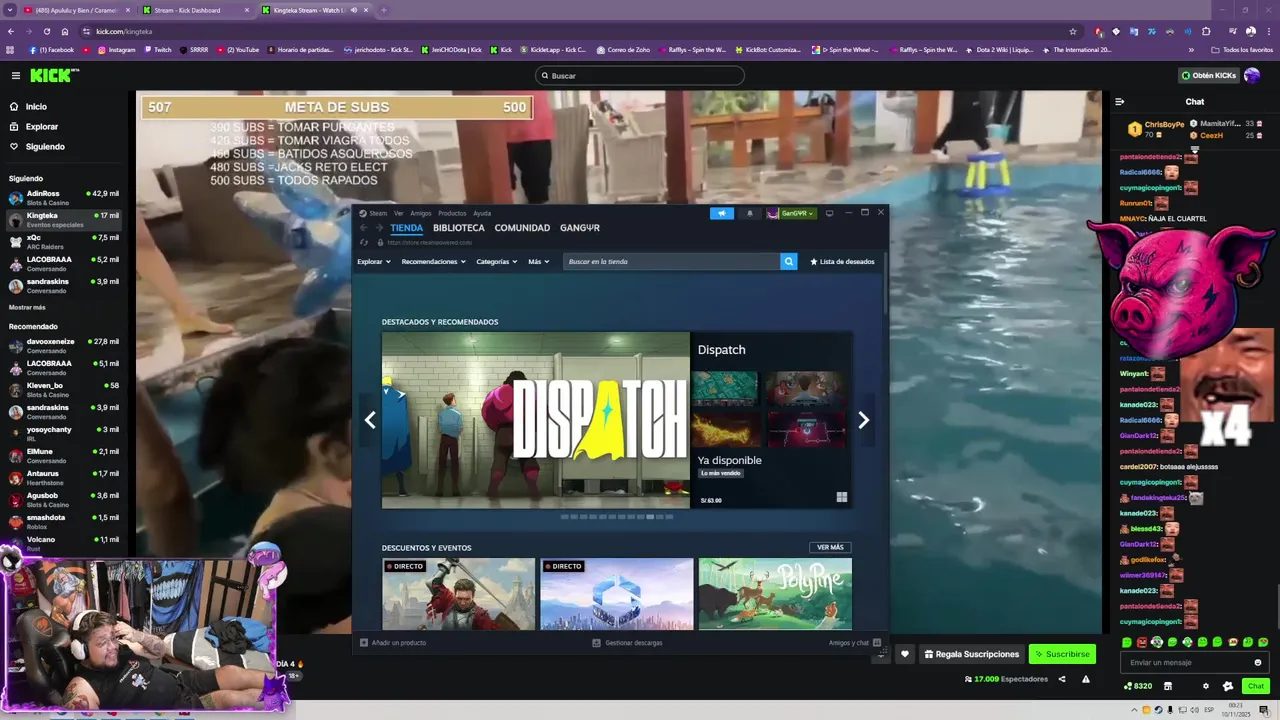Open AdinRoss channel in the sidebar
Image resolution: width=1280 pixels, height=720 pixels.
coord(64,197)
